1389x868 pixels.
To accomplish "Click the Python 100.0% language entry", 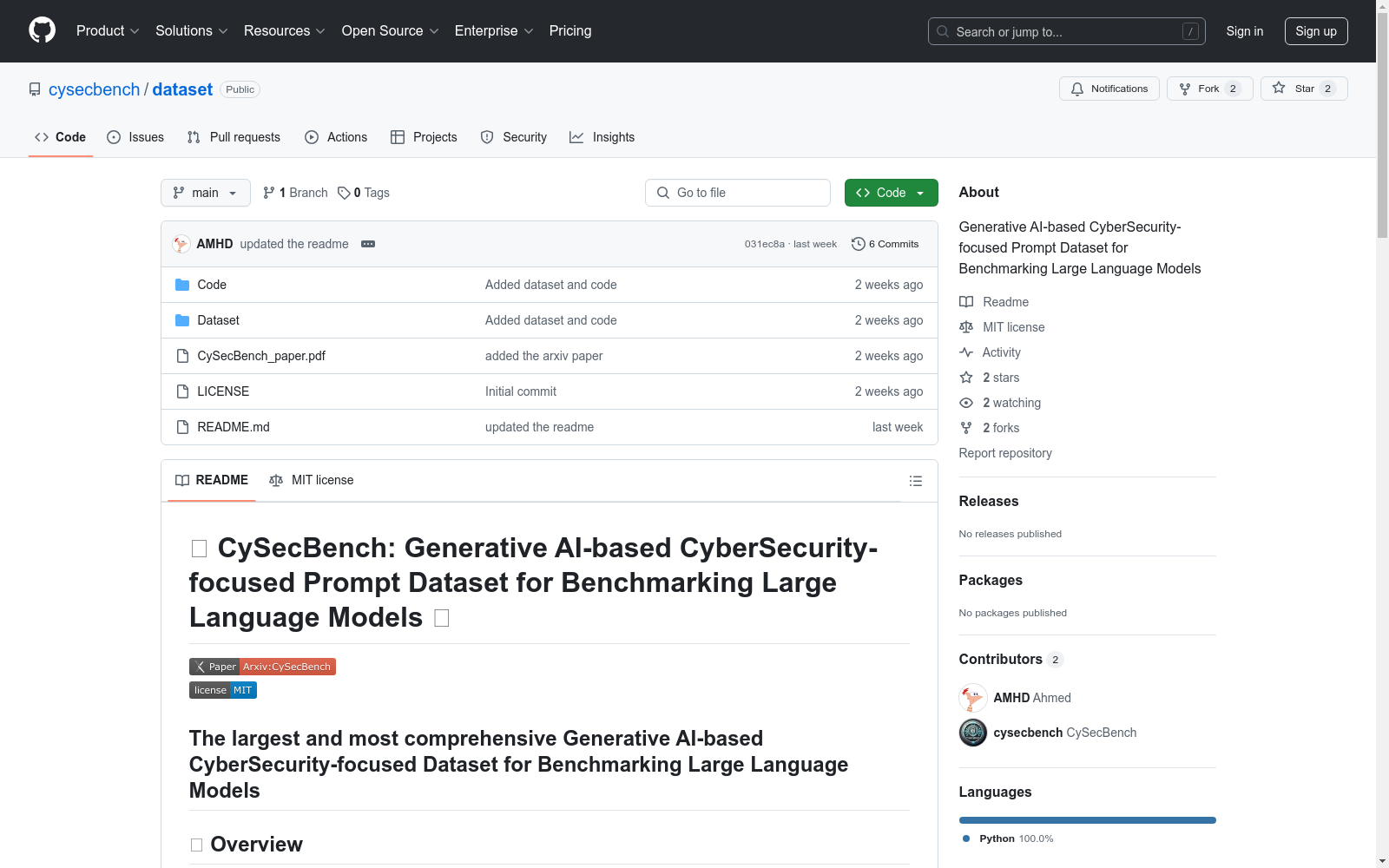I will 1008,838.
